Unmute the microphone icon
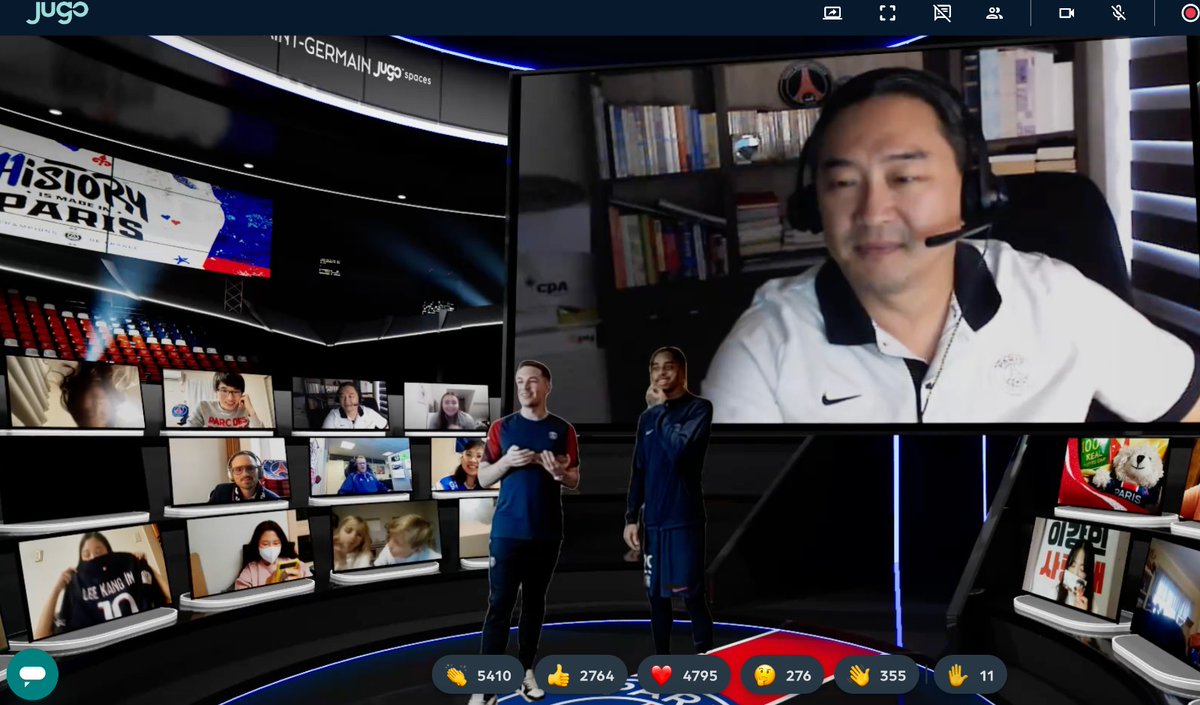Viewport: 1200px width, 705px height. tap(1119, 13)
